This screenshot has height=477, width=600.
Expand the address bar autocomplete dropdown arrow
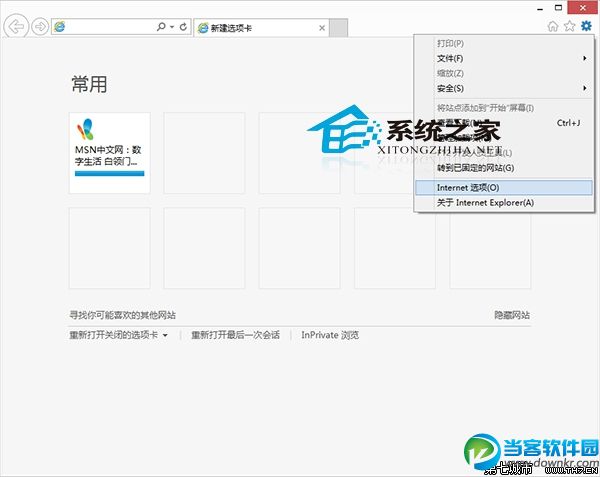click(172, 27)
